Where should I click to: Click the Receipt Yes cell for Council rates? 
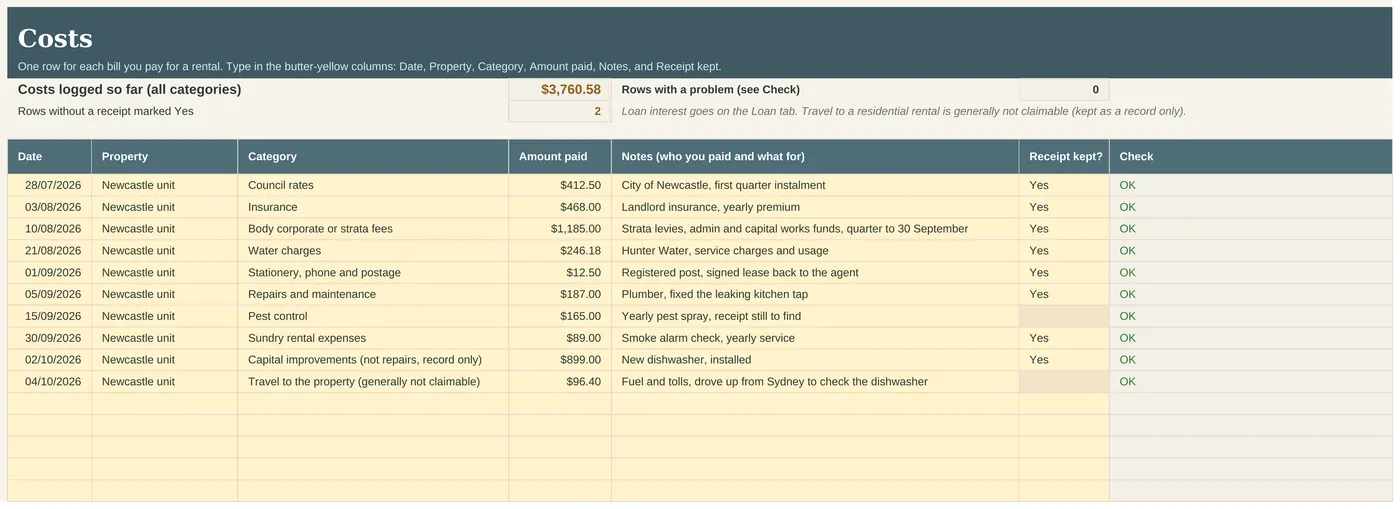pyautogui.click(x=1064, y=185)
